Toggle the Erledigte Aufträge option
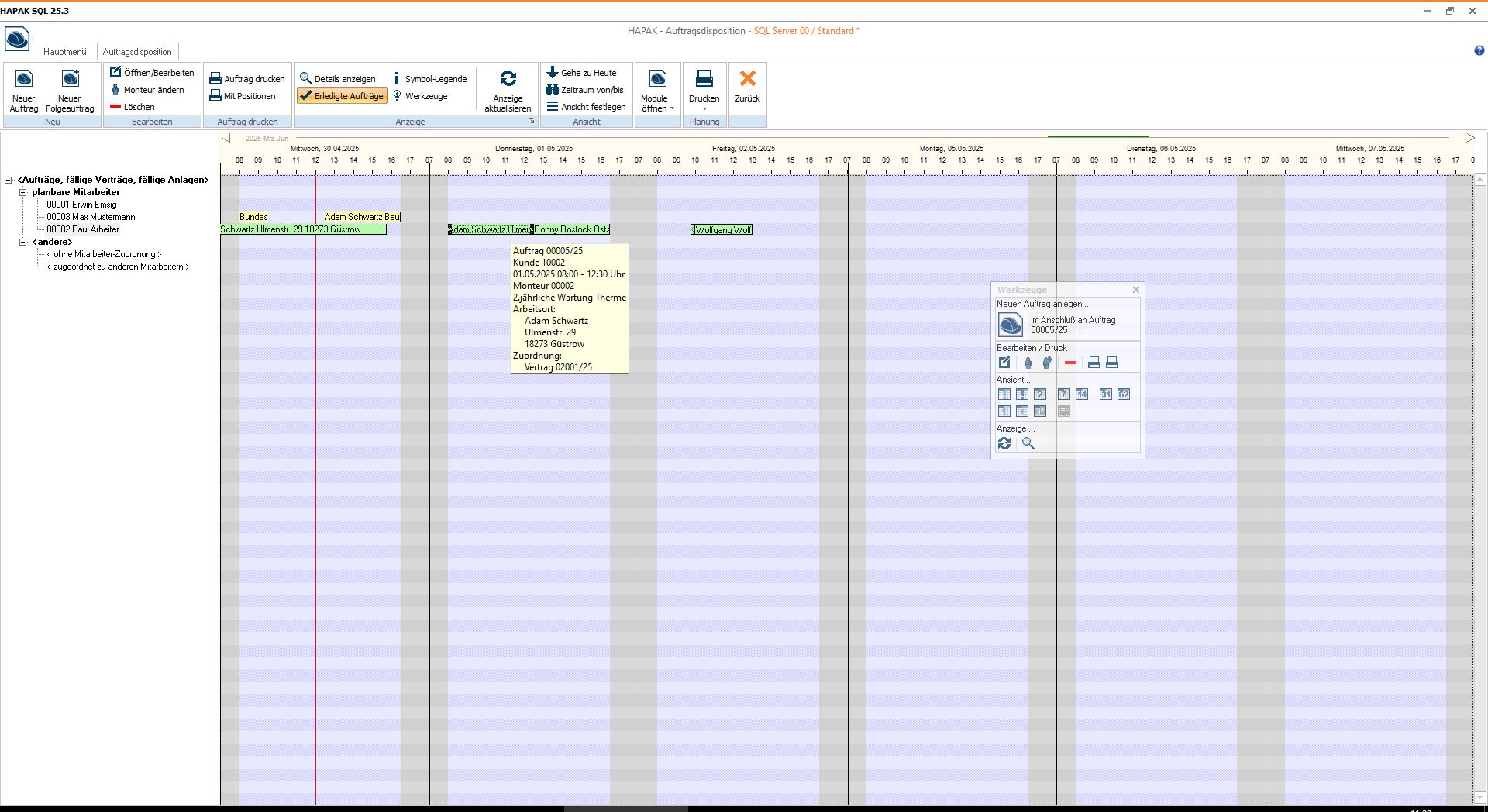 tap(342, 96)
